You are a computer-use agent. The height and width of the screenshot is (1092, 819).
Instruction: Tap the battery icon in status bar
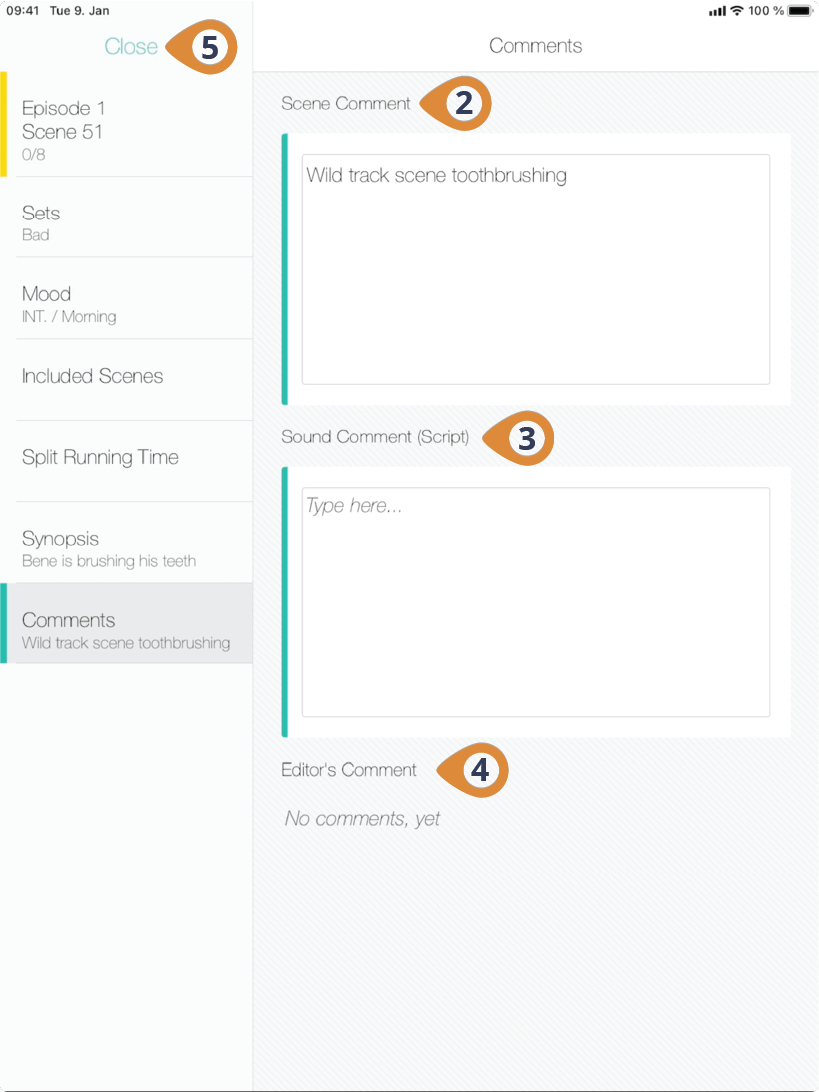pos(800,10)
